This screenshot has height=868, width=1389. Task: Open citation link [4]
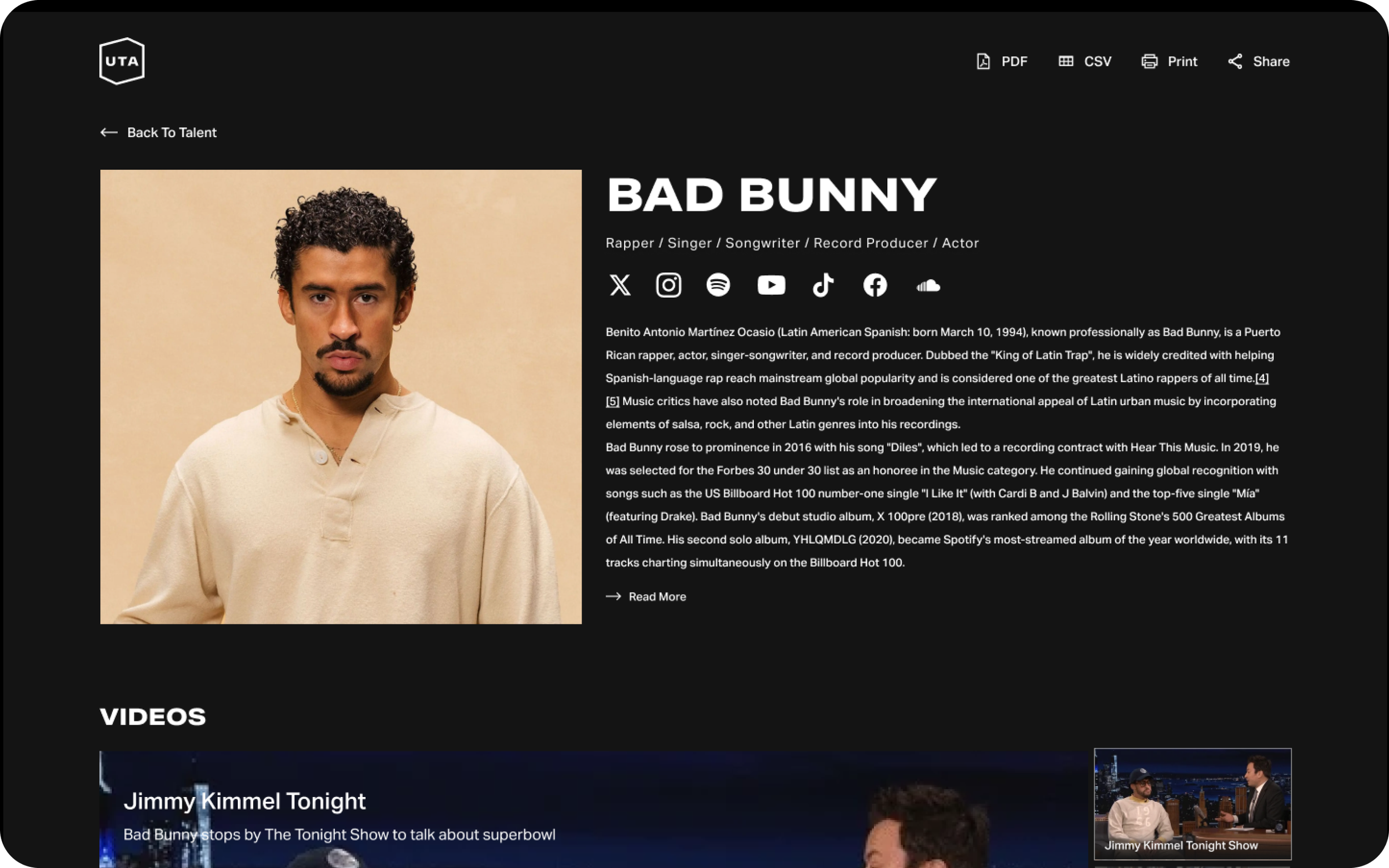point(1262,378)
